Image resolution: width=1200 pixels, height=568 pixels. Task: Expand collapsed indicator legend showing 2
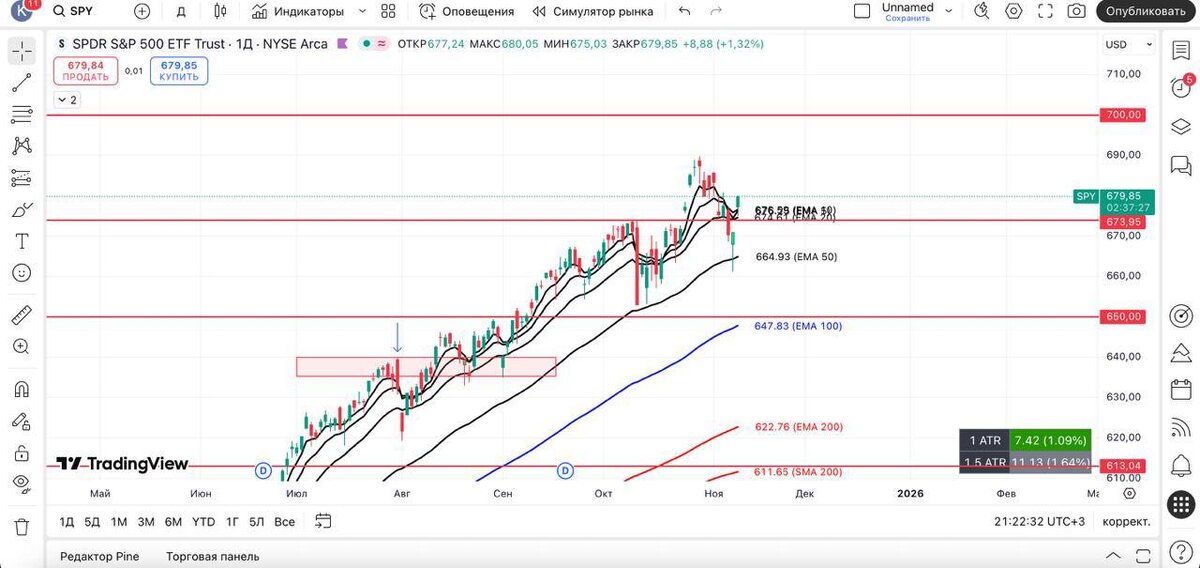click(66, 100)
